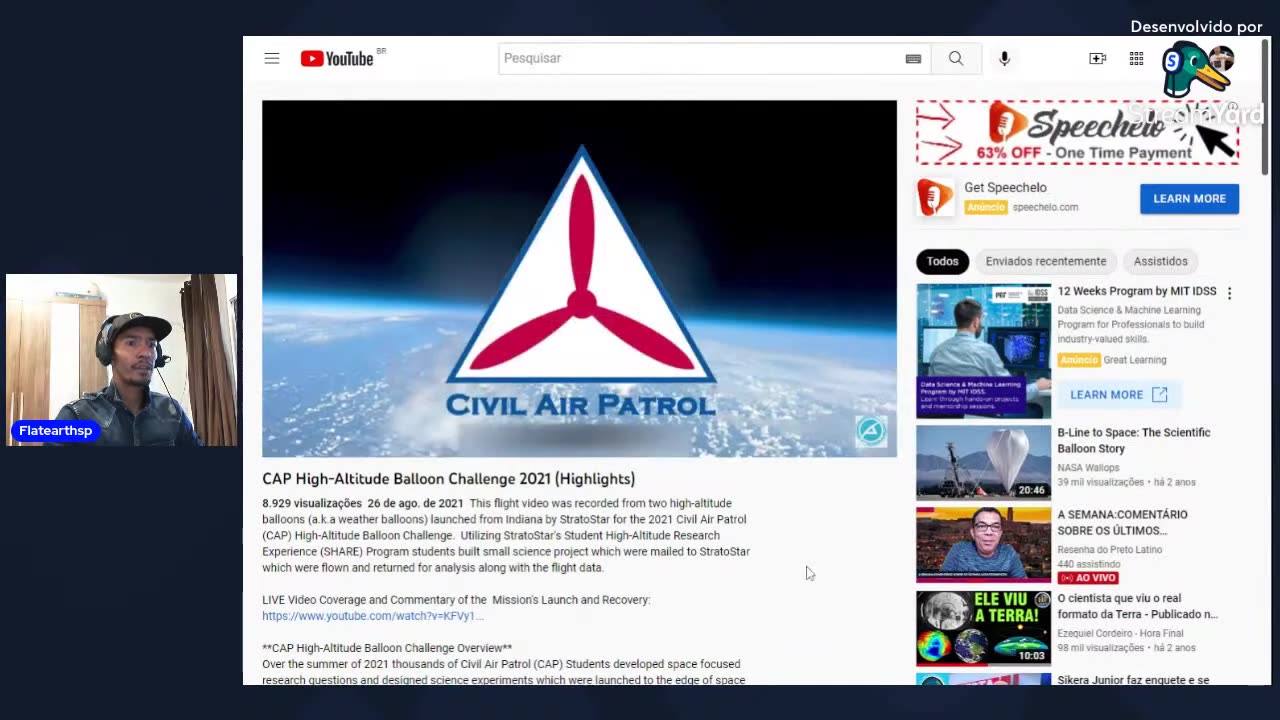Select the Assistidos filter chip
This screenshot has width=1280, height=720.
[x=1160, y=262]
